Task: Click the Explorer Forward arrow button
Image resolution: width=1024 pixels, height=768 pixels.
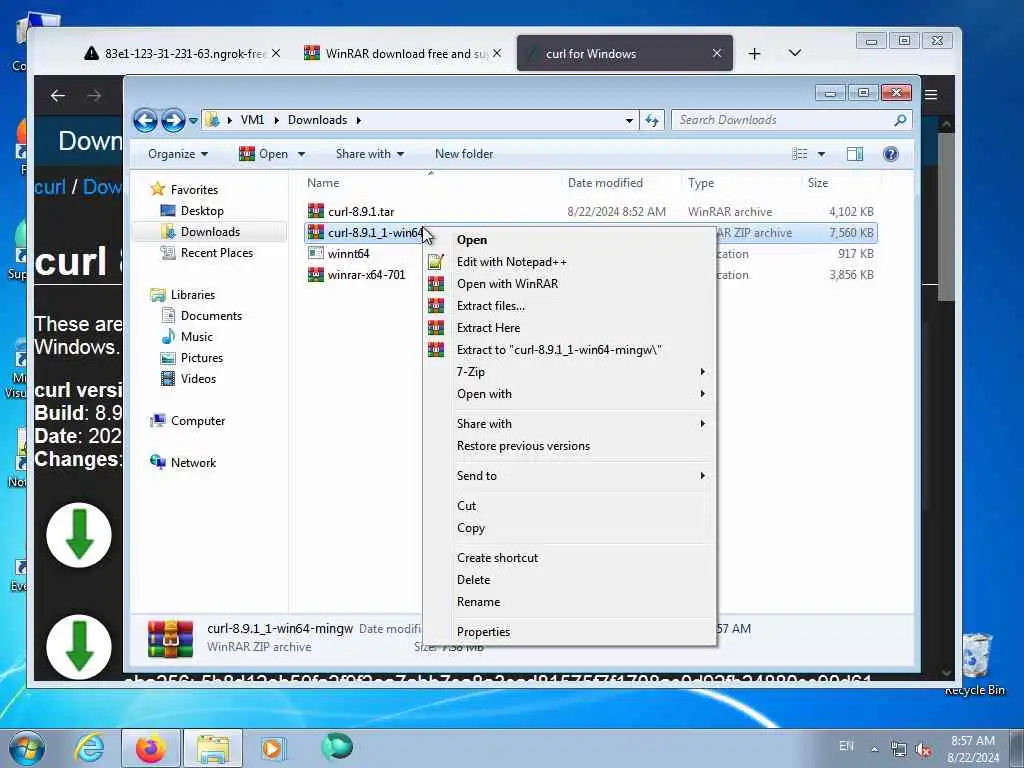Action: pyautogui.click(x=173, y=120)
